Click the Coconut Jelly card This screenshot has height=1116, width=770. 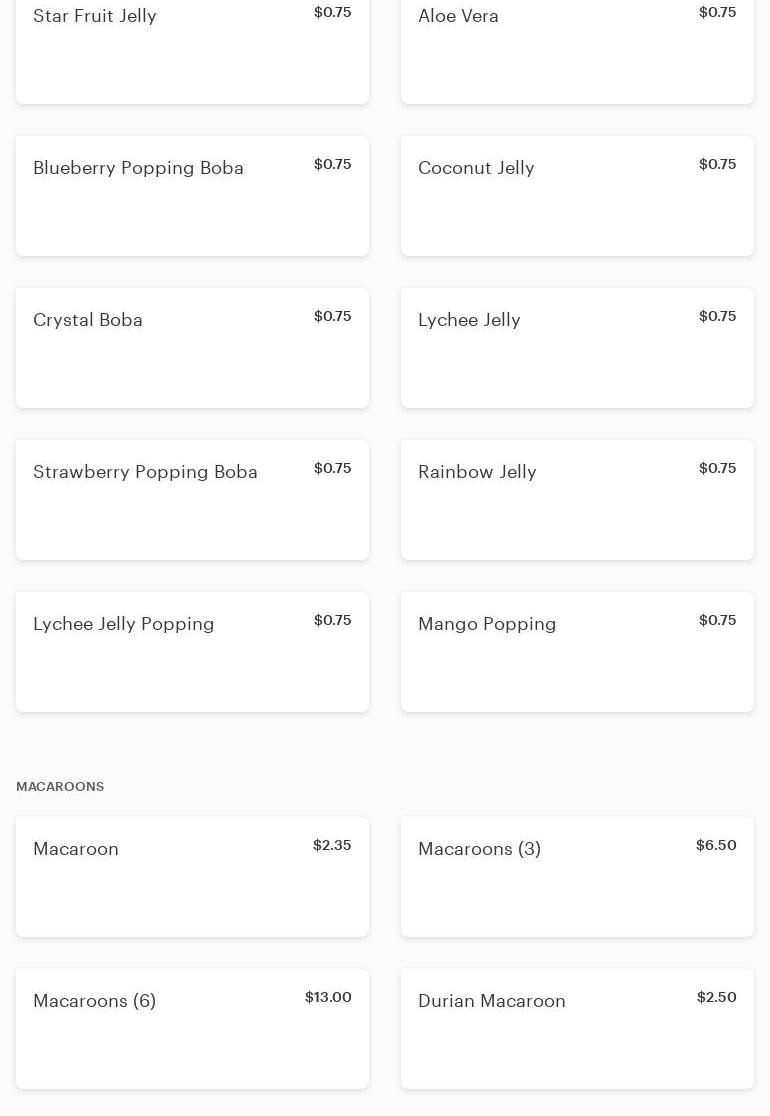[x=577, y=196]
